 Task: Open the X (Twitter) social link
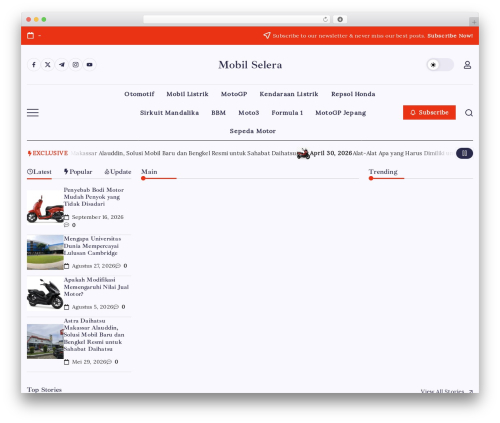[48, 65]
